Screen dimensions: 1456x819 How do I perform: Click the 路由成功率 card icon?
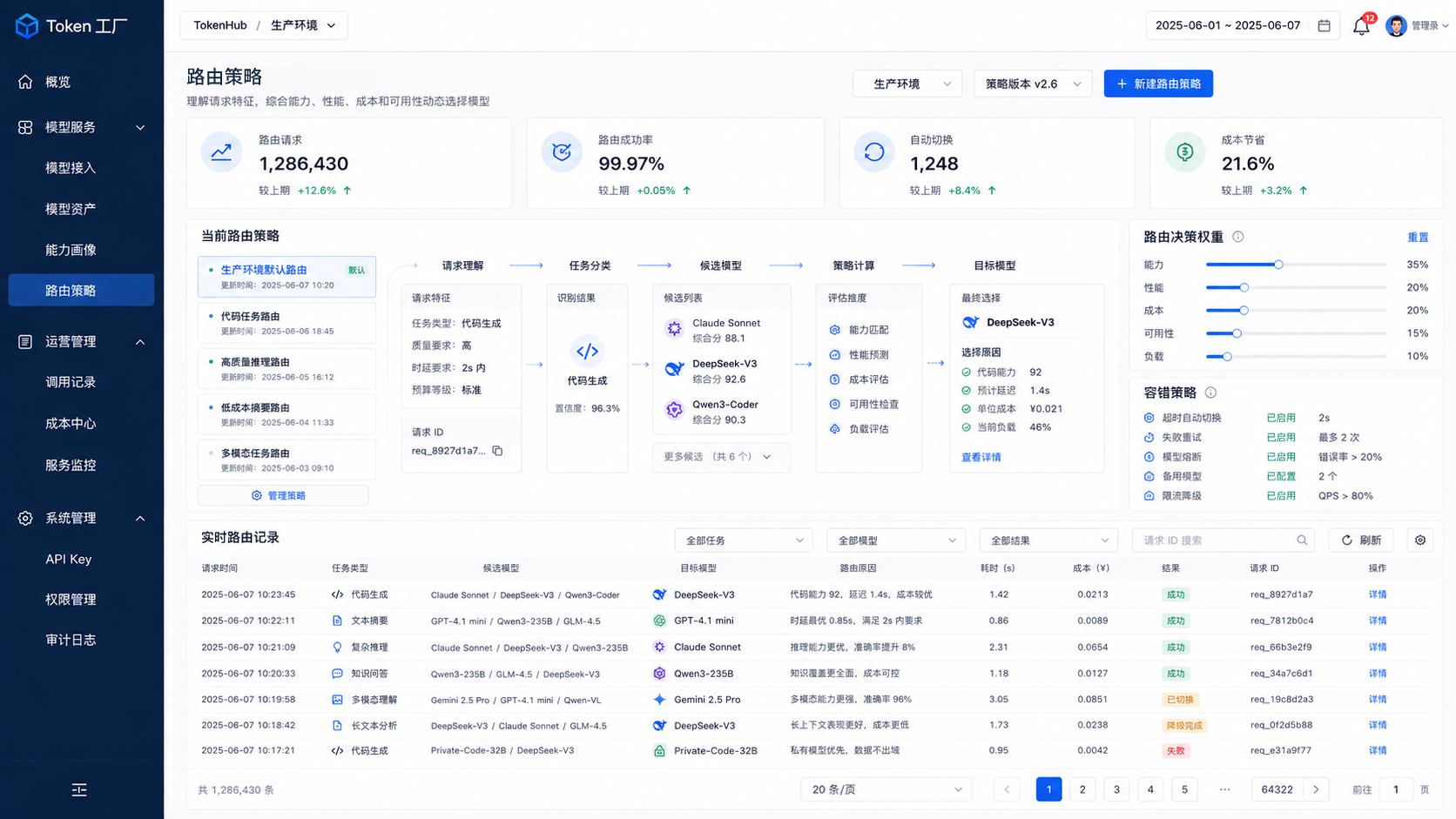[562, 152]
